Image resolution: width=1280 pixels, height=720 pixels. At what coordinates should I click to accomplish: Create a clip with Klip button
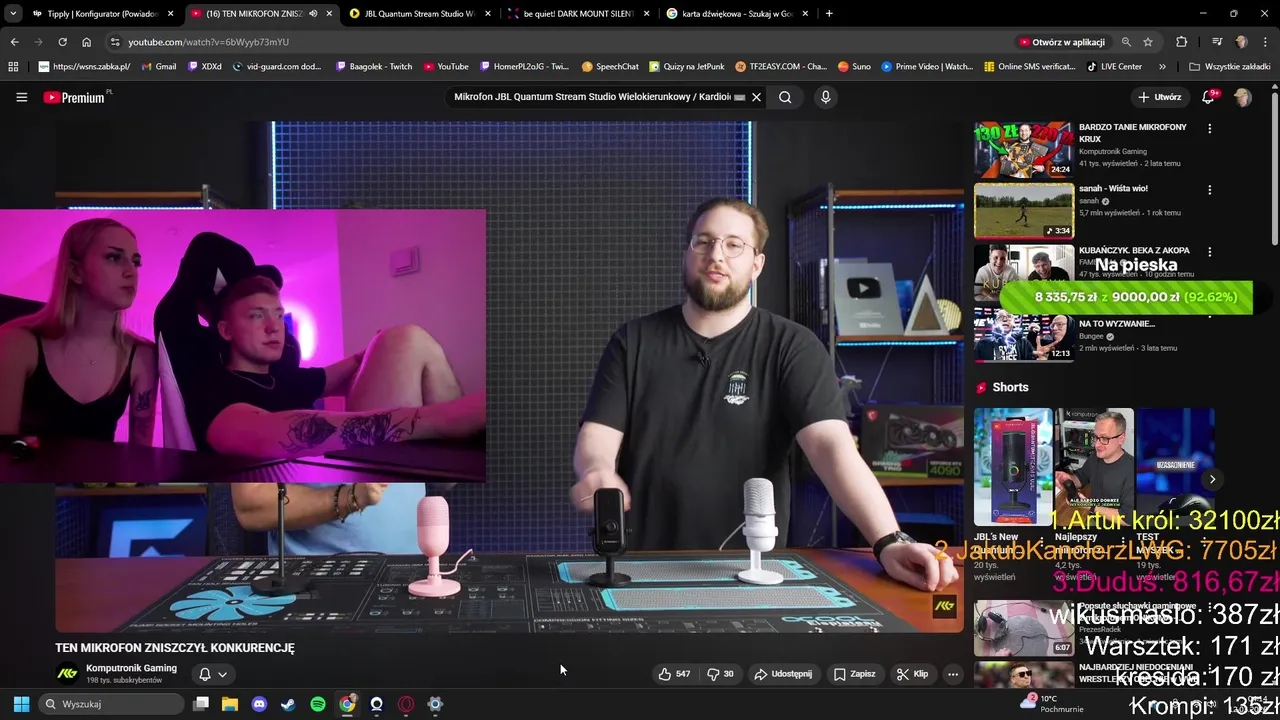click(x=913, y=674)
